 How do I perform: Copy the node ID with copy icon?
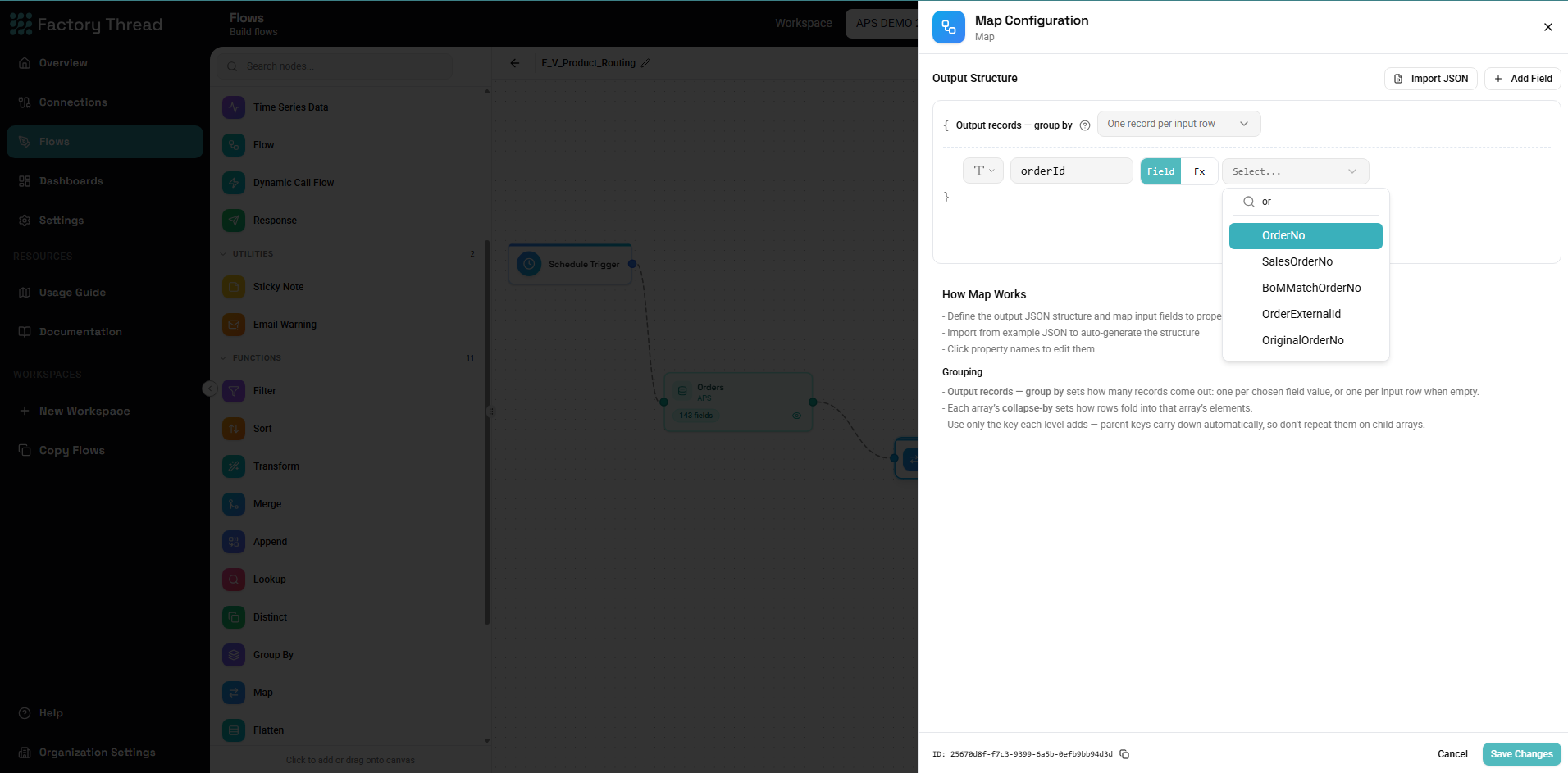click(1124, 754)
